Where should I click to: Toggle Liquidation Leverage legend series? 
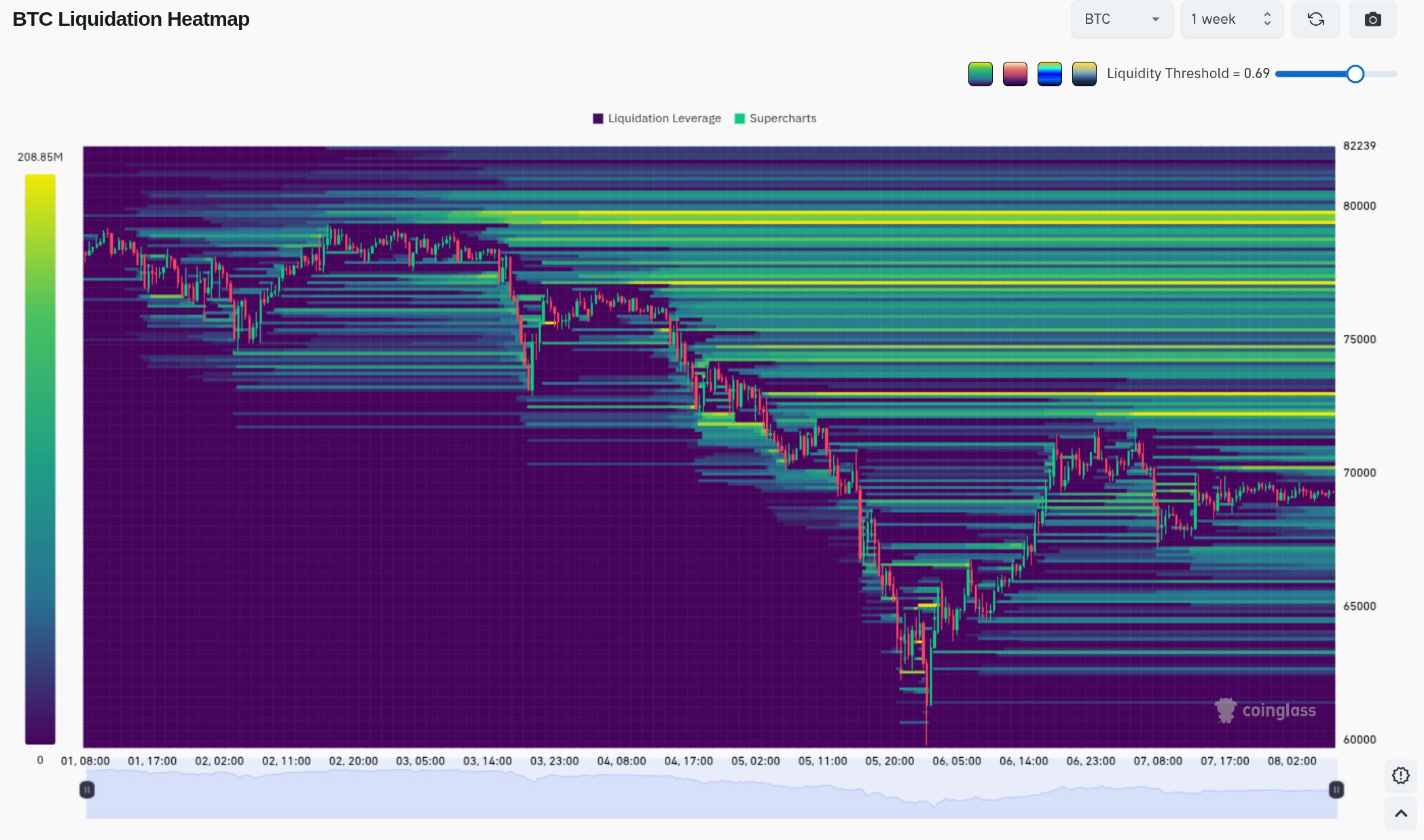pos(657,118)
